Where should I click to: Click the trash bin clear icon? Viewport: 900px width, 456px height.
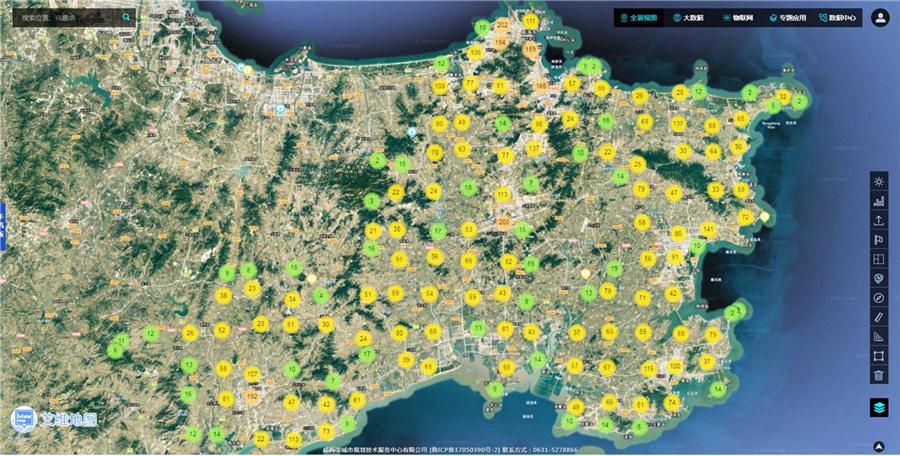(x=878, y=375)
